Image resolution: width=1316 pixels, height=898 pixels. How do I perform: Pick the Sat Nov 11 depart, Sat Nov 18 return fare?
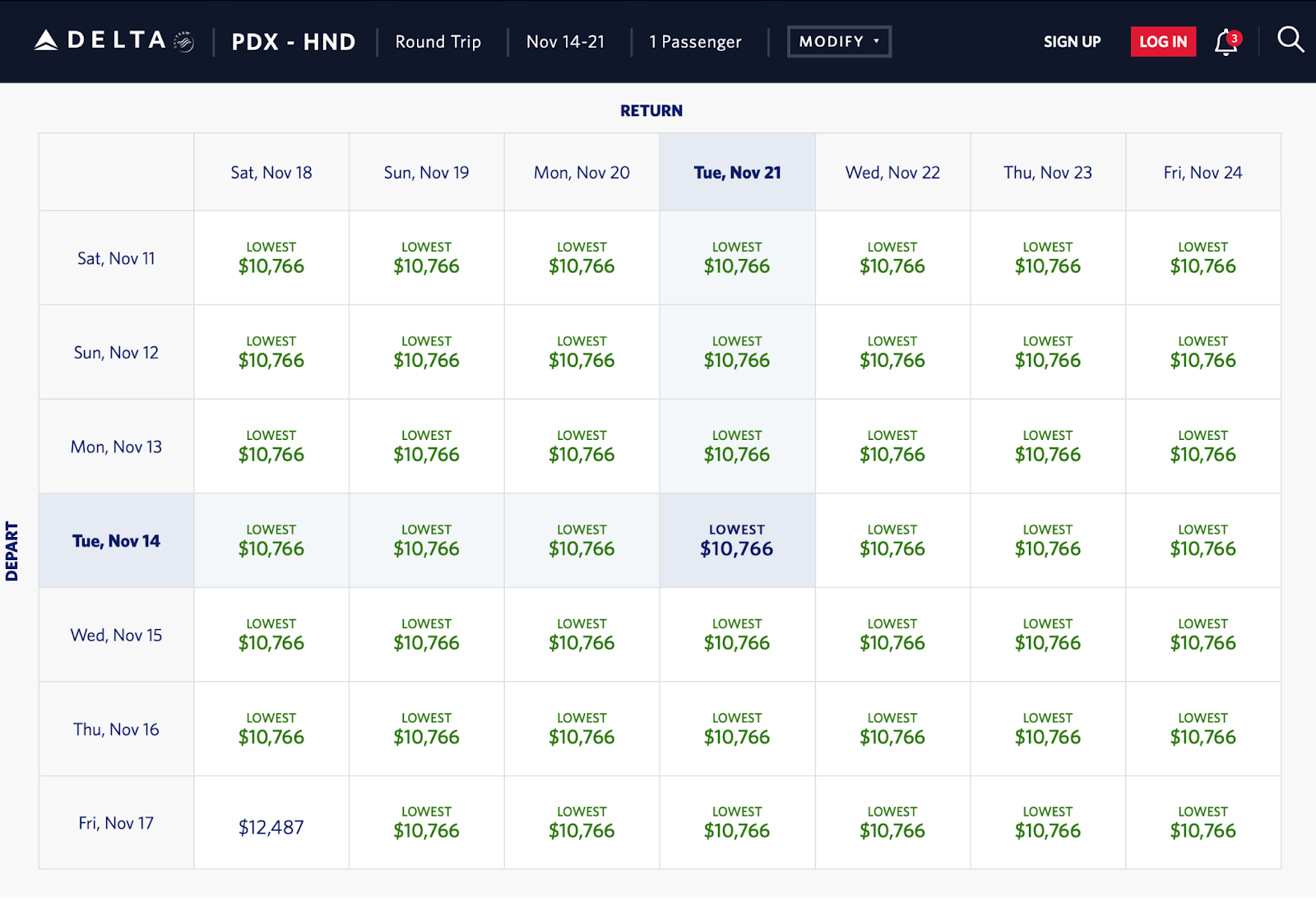point(271,258)
